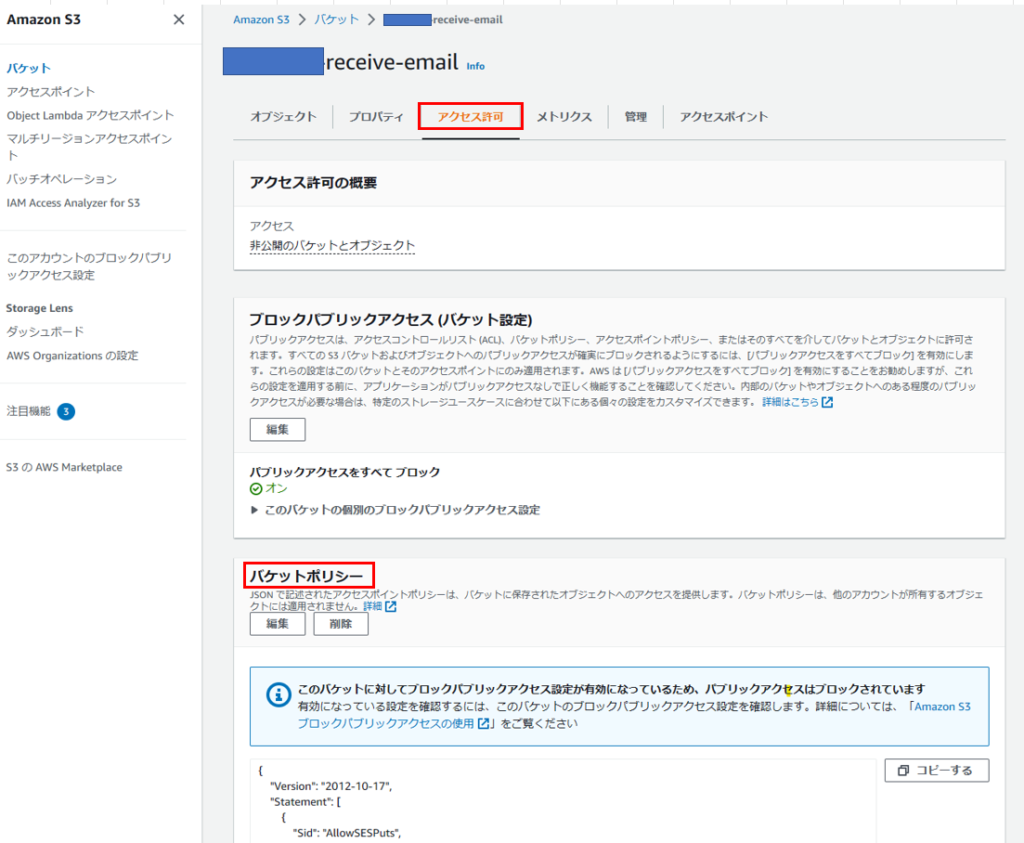Image resolution: width=1024 pixels, height=843 pixels.
Task: Click the アクセス許可の概要 section heading
Action: tap(313, 183)
